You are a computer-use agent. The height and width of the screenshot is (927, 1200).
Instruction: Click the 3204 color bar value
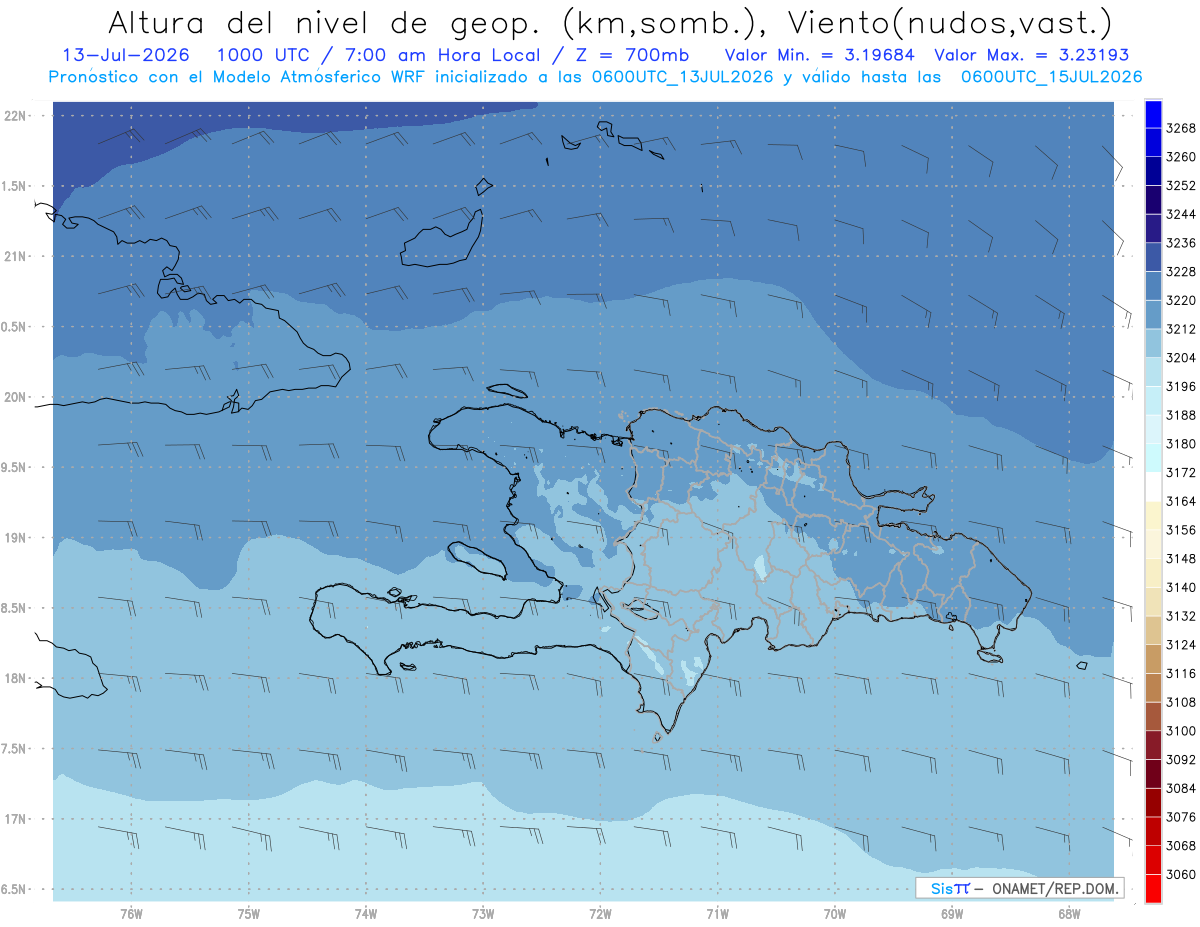click(x=1181, y=358)
